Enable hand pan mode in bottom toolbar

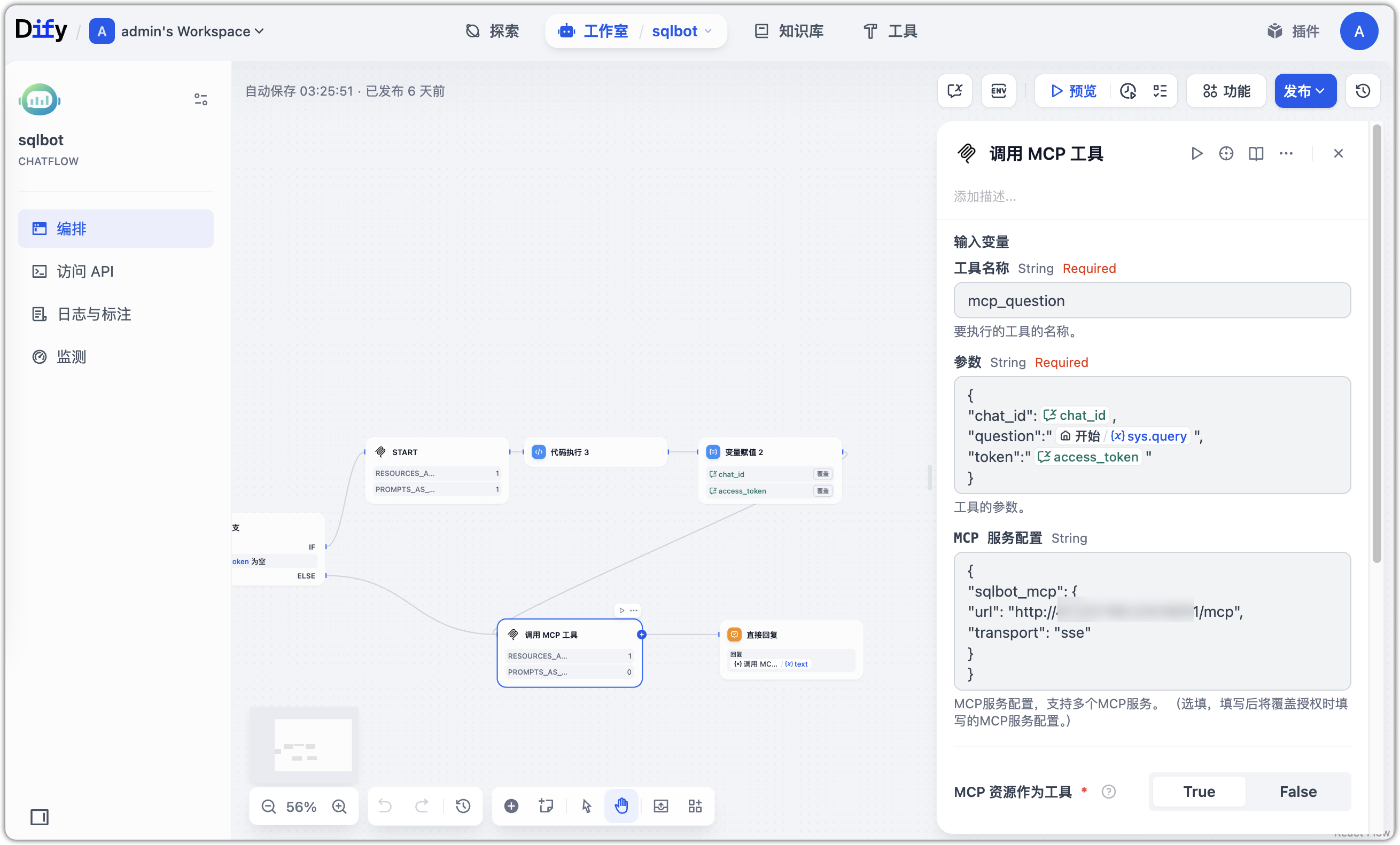(x=621, y=807)
